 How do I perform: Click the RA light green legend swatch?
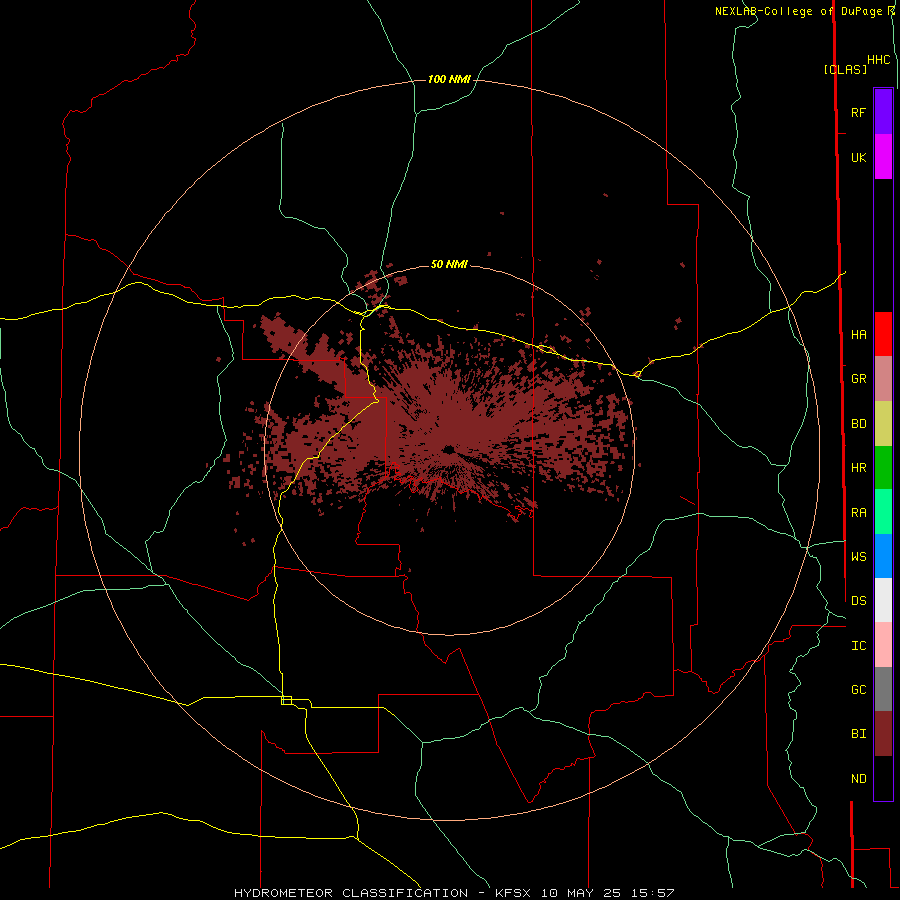click(883, 512)
